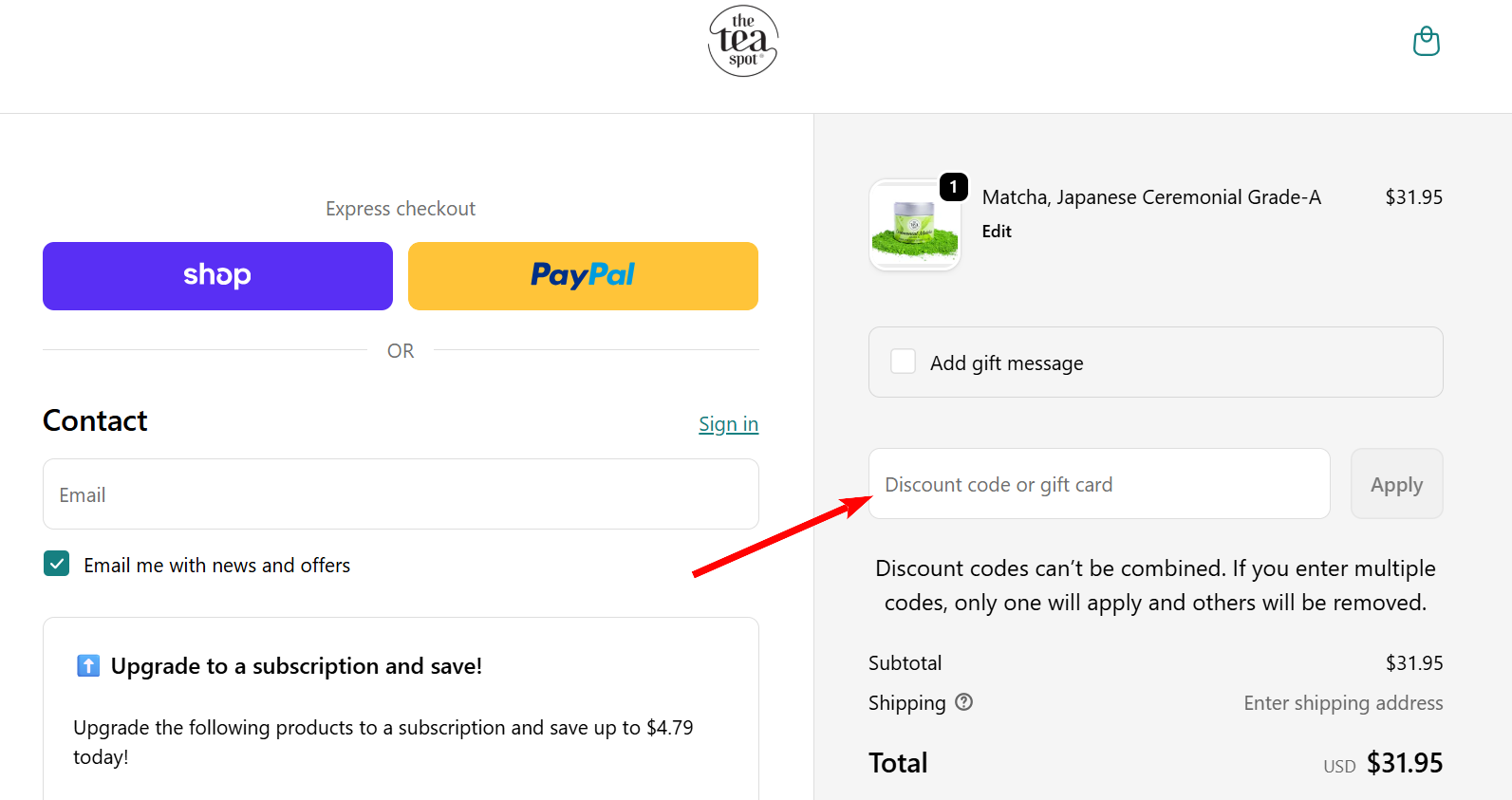Click the USD Total amount
Viewport: 1512px width, 800px height.
pyautogui.click(x=1405, y=763)
